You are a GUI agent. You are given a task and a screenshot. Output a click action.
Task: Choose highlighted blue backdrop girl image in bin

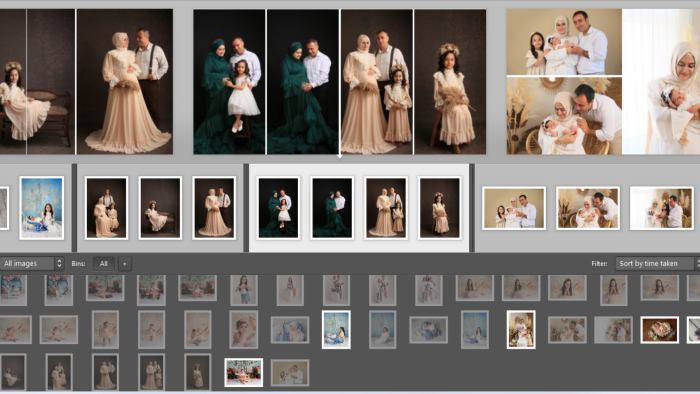coord(336,330)
